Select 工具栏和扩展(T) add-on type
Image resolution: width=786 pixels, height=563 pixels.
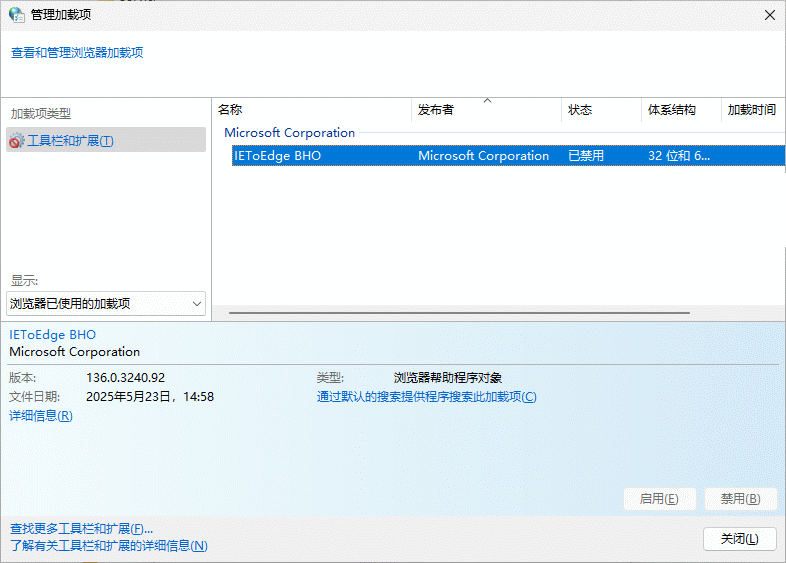(x=106, y=140)
